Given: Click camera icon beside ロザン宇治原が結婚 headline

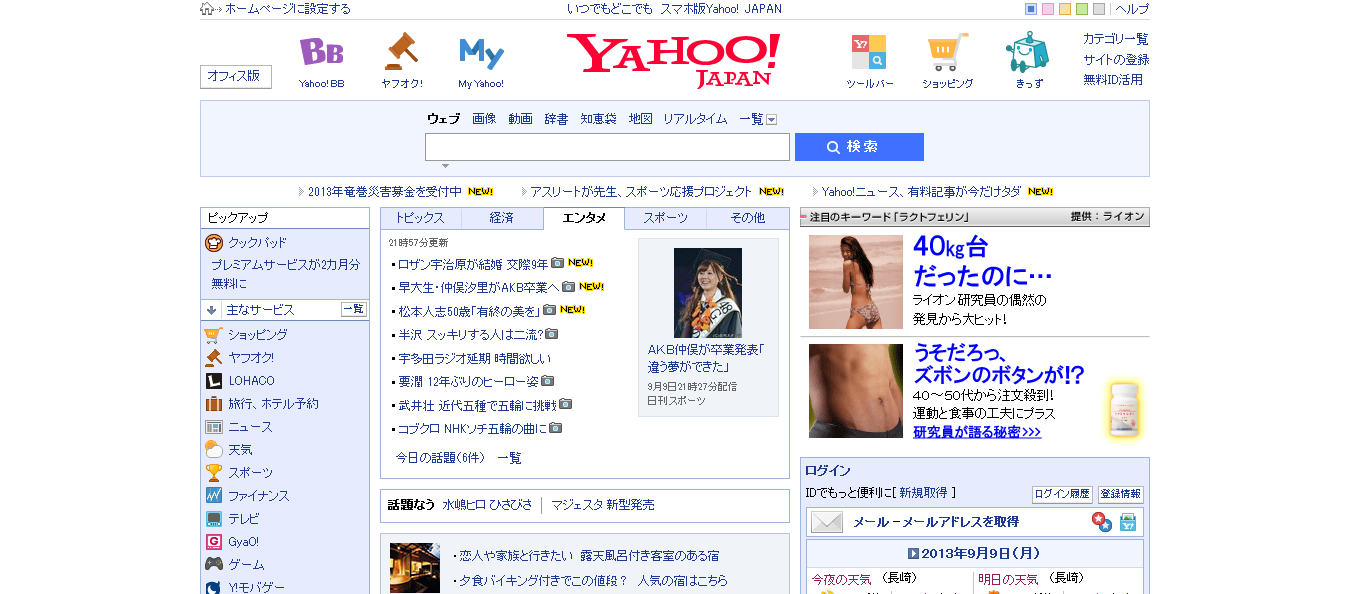Looking at the screenshot, I should (x=558, y=264).
